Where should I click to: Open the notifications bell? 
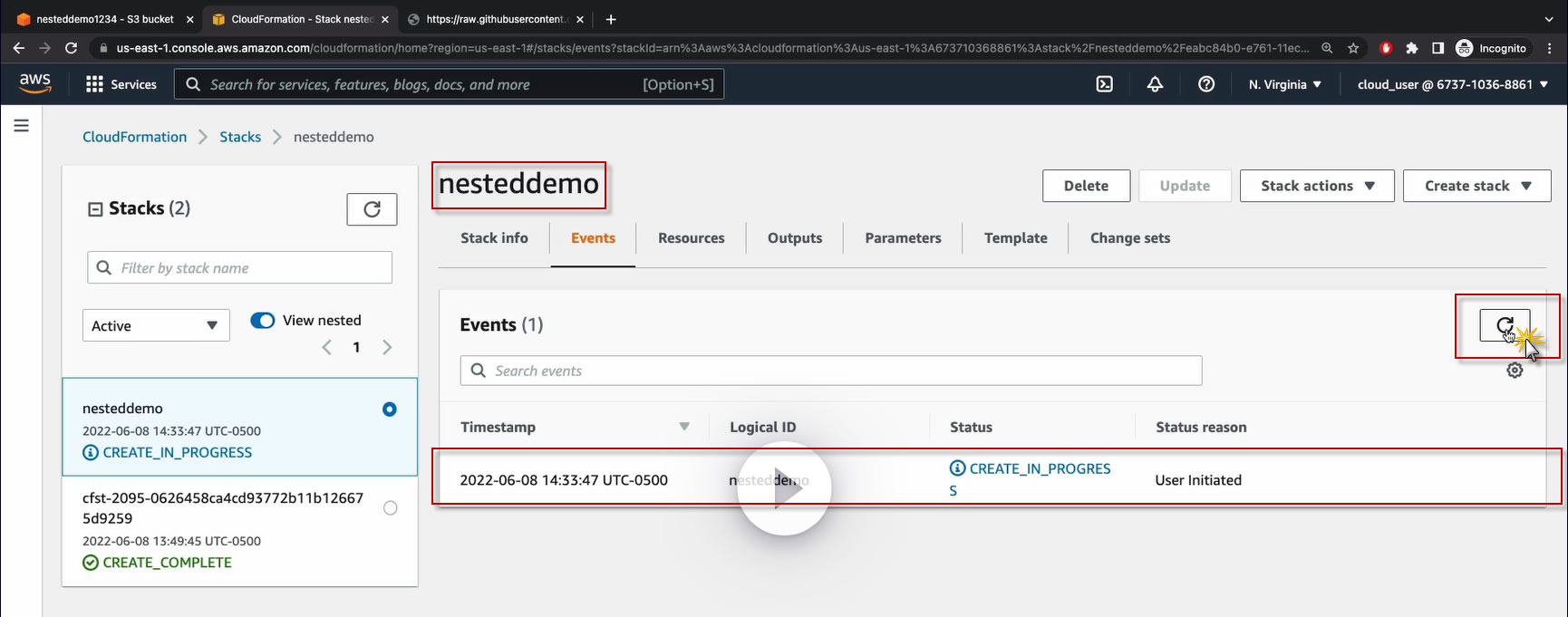(x=1155, y=84)
